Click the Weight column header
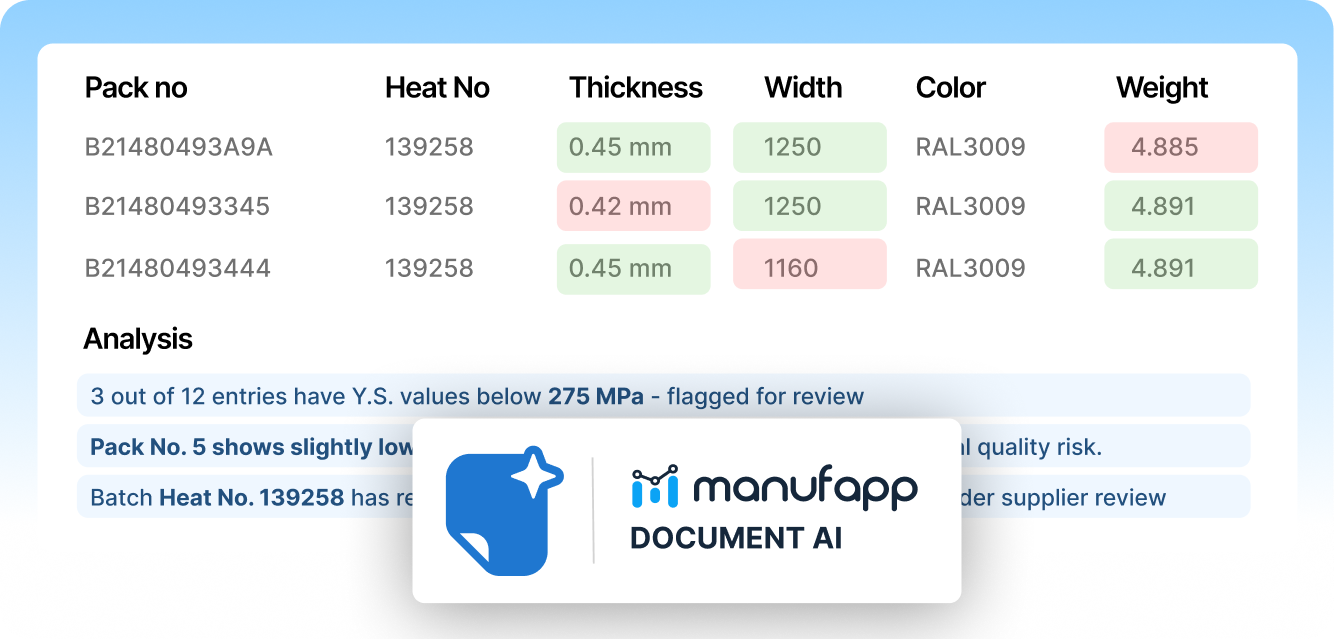 [x=1162, y=88]
